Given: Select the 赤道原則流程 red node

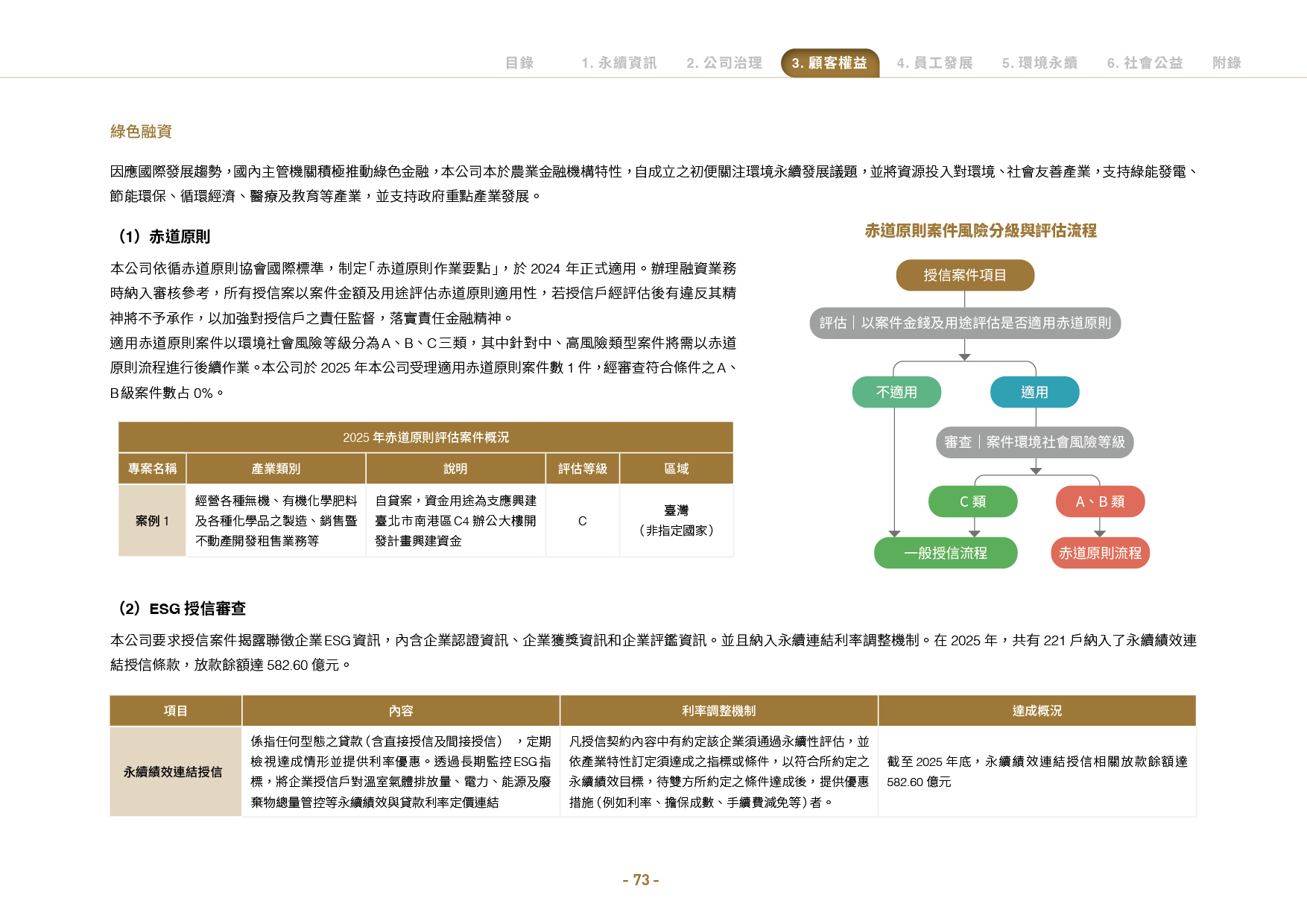Looking at the screenshot, I should click(x=1100, y=553).
